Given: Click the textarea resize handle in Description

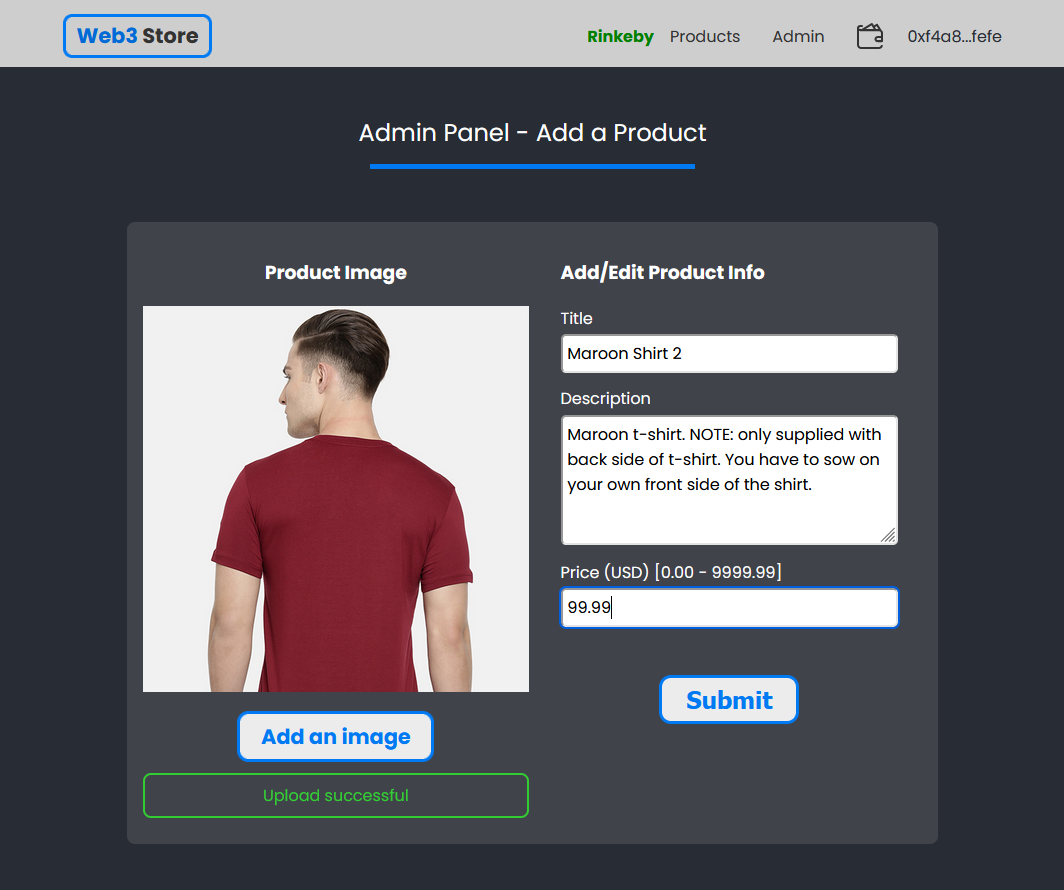Looking at the screenshot, I should click(888, 535).
